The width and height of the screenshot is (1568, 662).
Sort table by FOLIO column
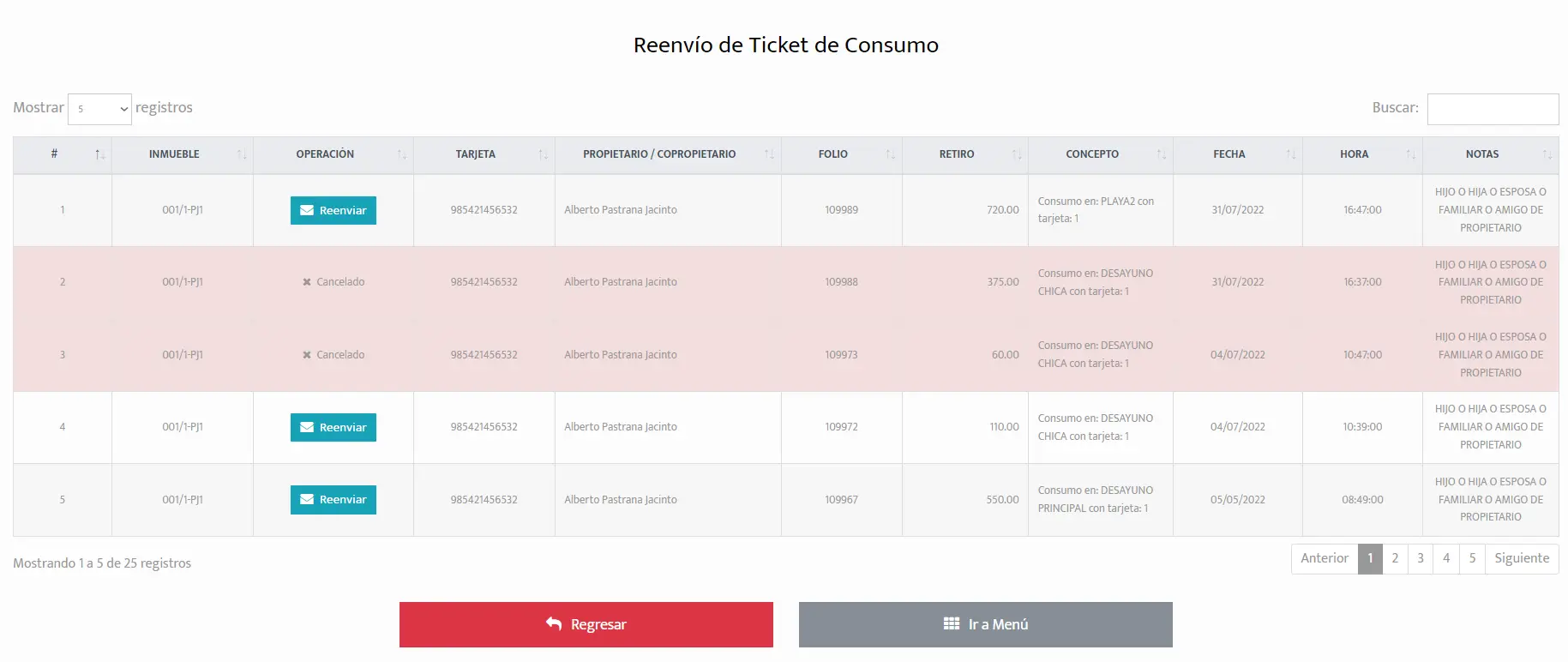(842, 154)
